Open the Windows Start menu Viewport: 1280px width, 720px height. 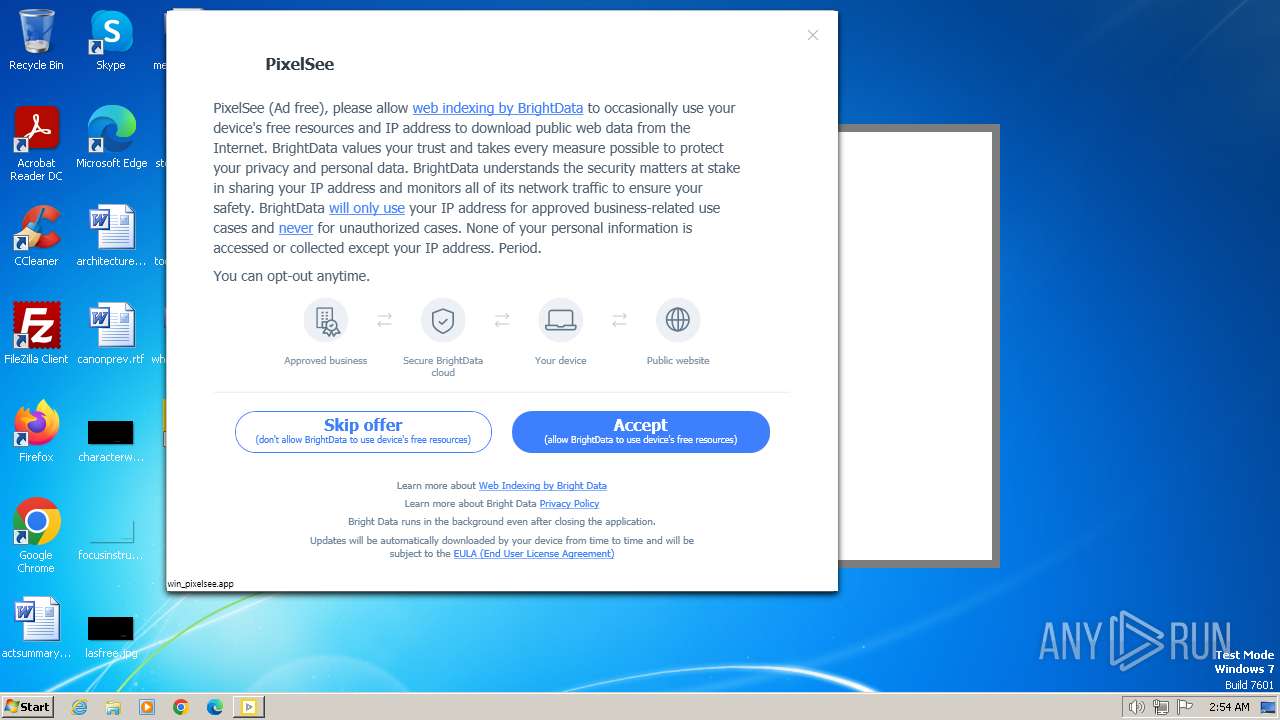(x=27, y=707)
